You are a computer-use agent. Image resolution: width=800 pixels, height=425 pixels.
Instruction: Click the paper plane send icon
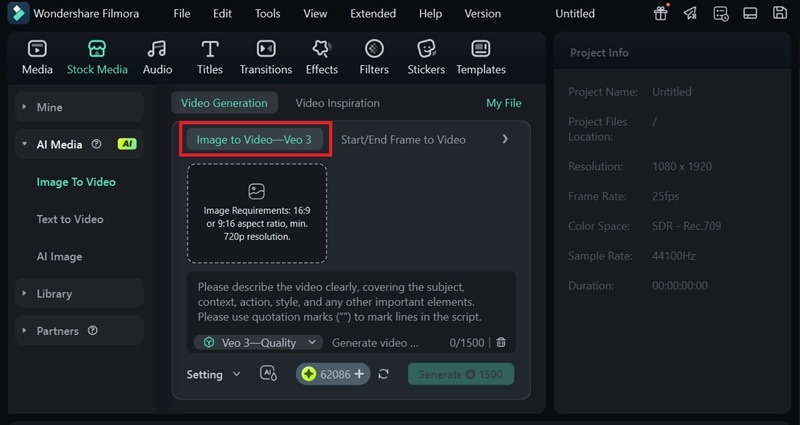point(690,13)
